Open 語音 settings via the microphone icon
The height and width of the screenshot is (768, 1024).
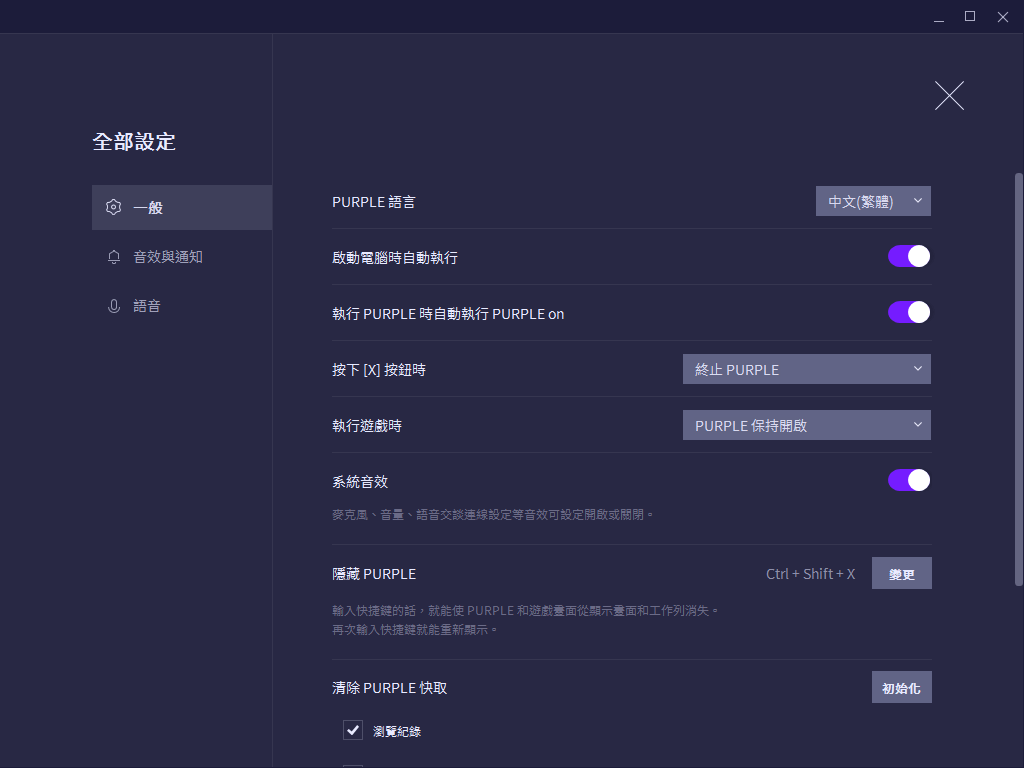tap(114, 305)
